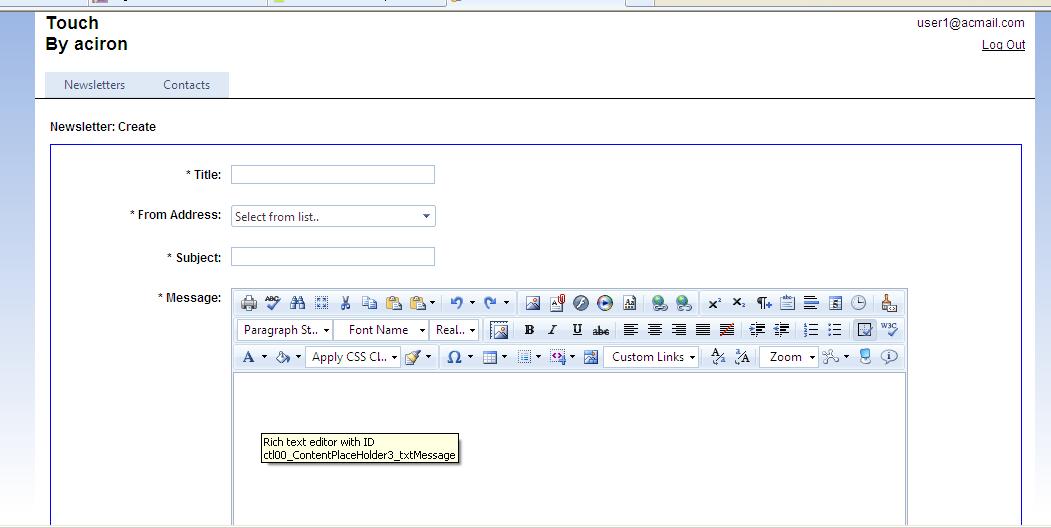1051x528 pixels.
Task: Toggle underline formatting
Action: tap(576, 330)
